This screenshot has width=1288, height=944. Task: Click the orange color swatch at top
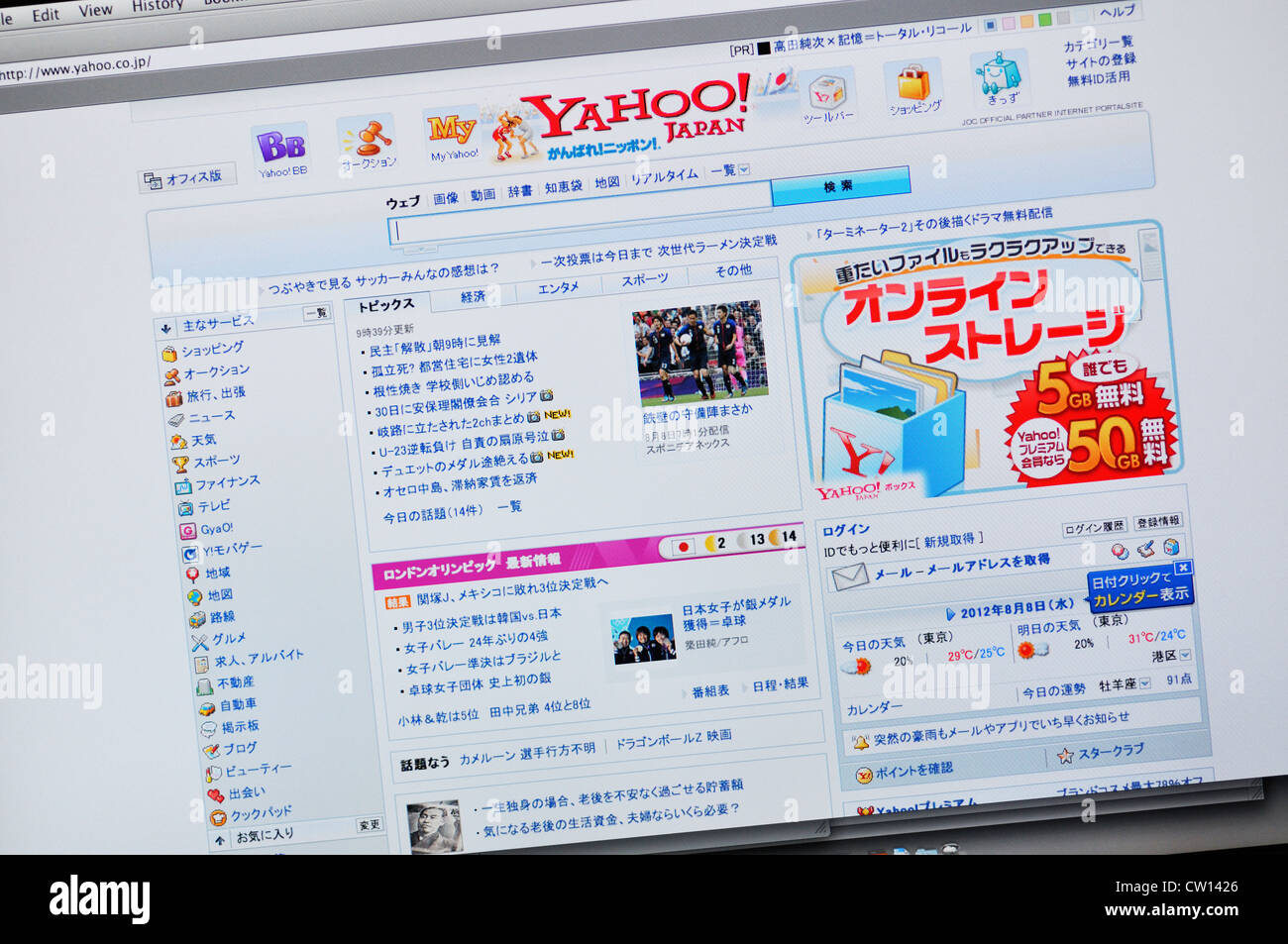point(1028,20)
